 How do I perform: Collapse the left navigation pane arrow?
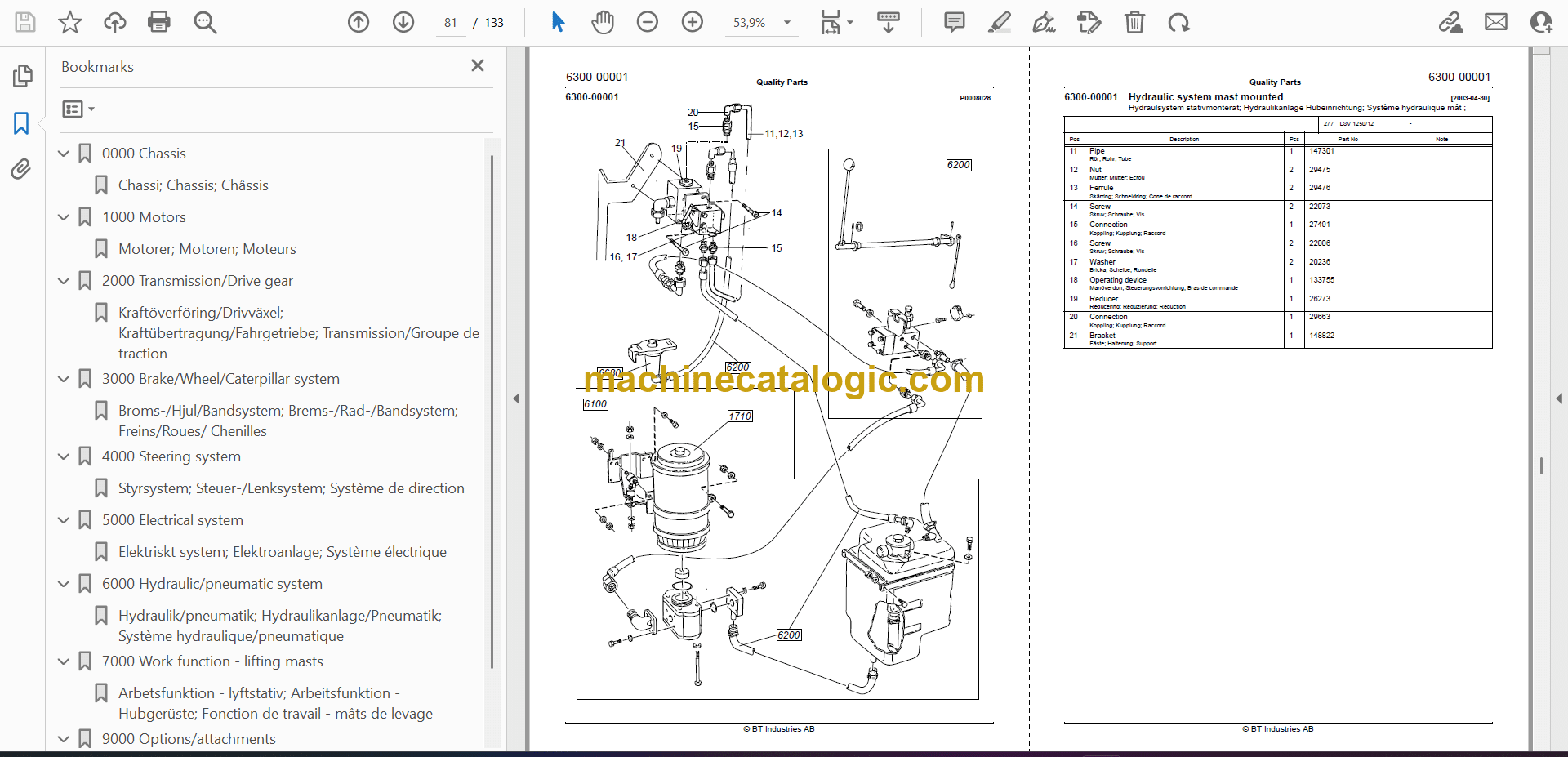pos(516,399)
